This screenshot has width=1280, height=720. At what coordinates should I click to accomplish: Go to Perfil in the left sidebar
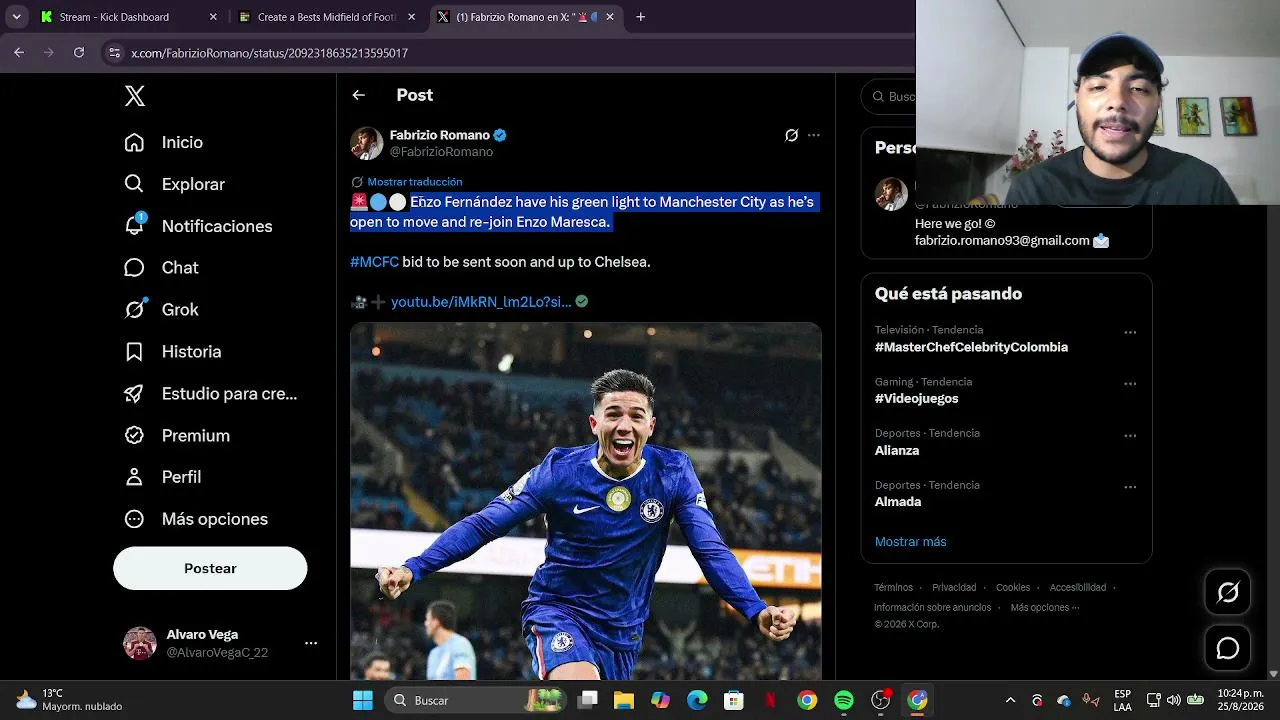(162, 477)
